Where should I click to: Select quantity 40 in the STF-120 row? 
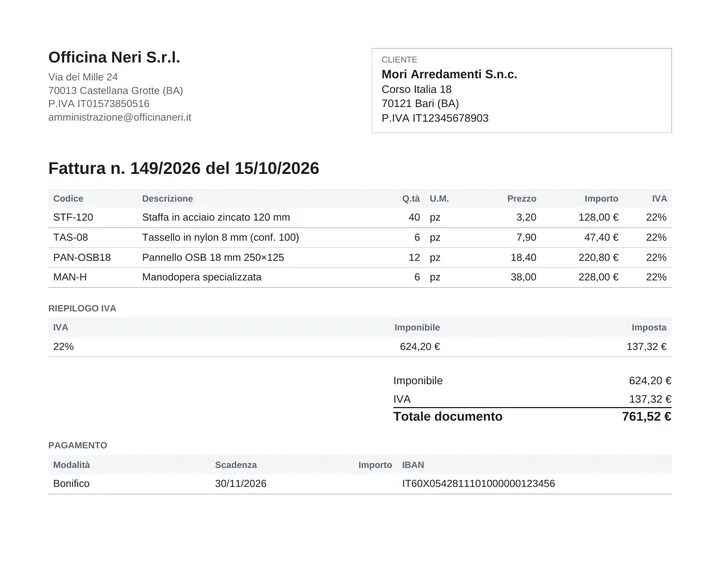pyautogui.click(x=414, y=217)
